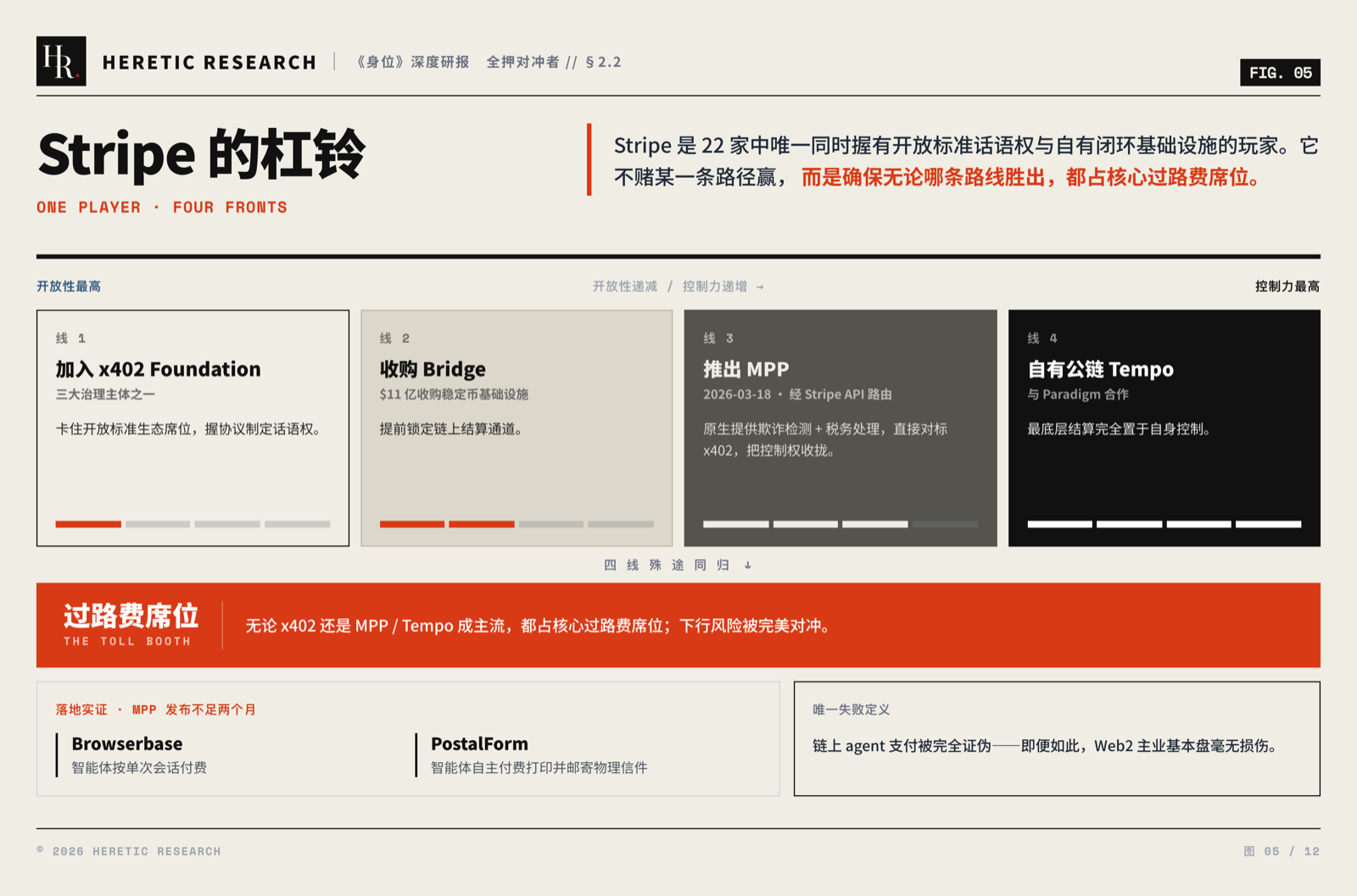This screenshot has height=896, width=1357.
Task: Click the FIG. 05 badge
Action: (1280, 73)
